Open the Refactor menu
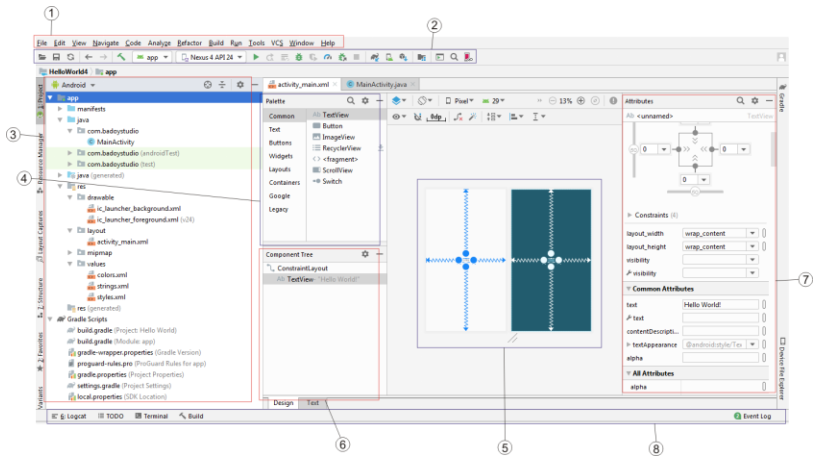Viewport: 822px width, 471px height. point(189,43)
